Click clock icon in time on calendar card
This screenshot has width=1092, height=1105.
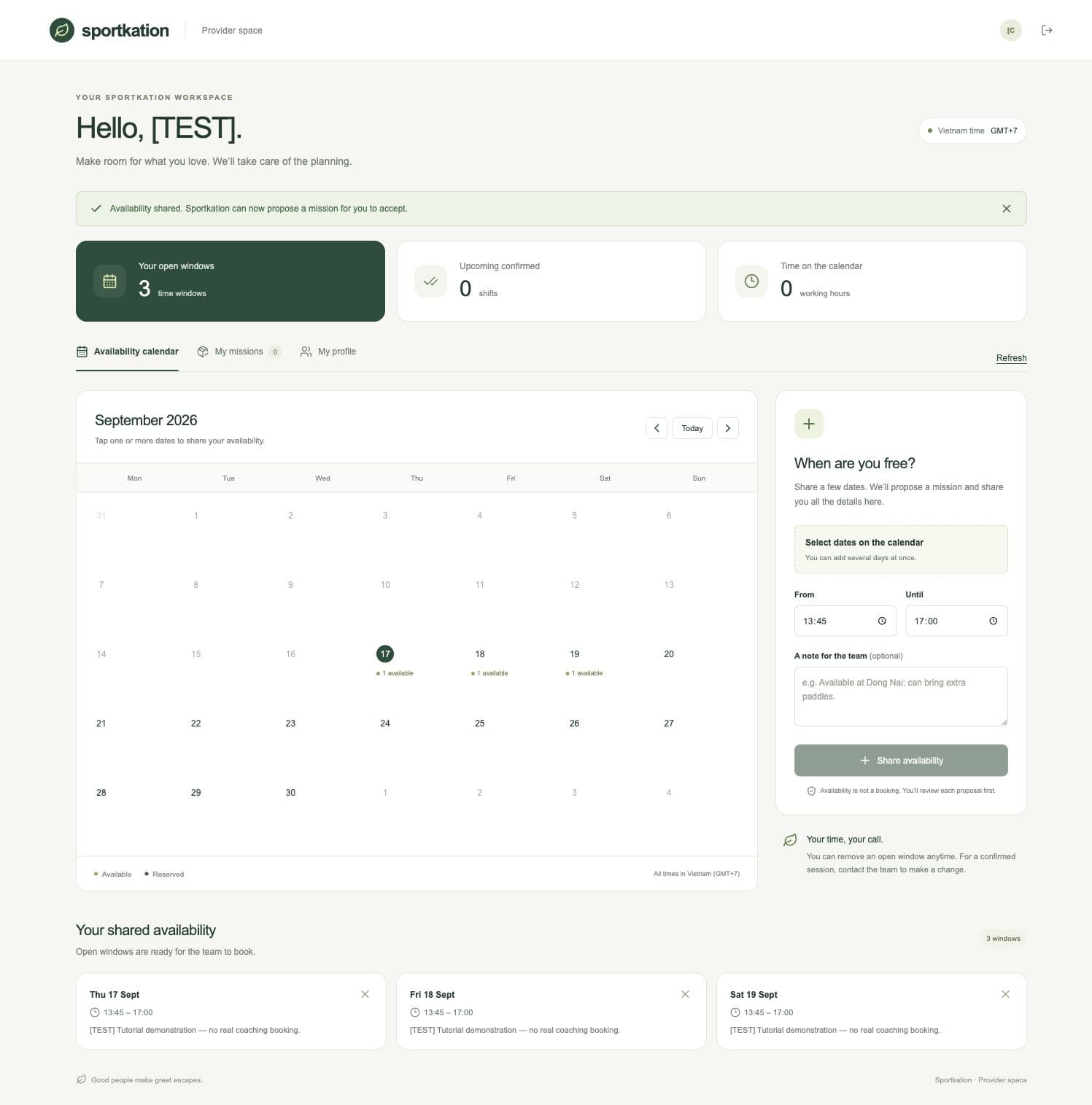(751, 281)
